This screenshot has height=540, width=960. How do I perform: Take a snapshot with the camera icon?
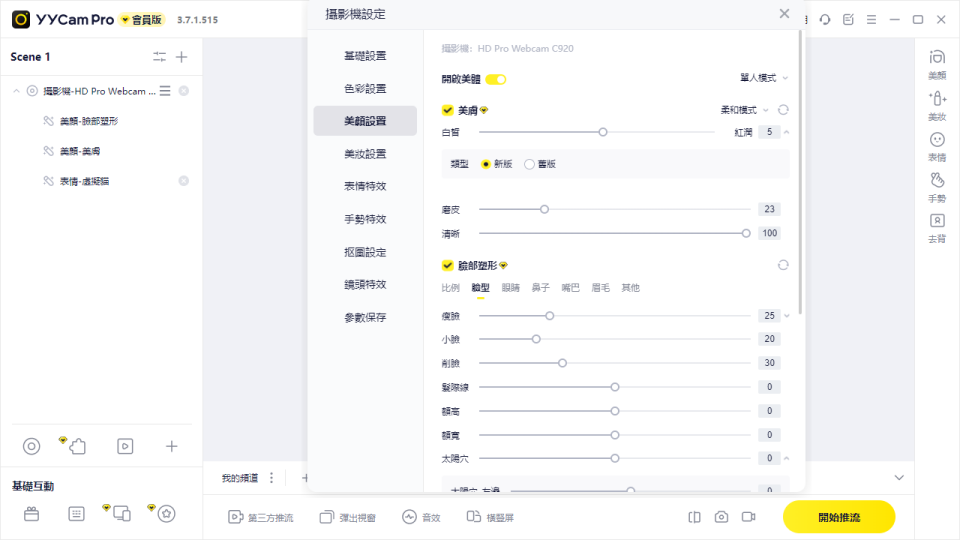click(x=721, y=517)
